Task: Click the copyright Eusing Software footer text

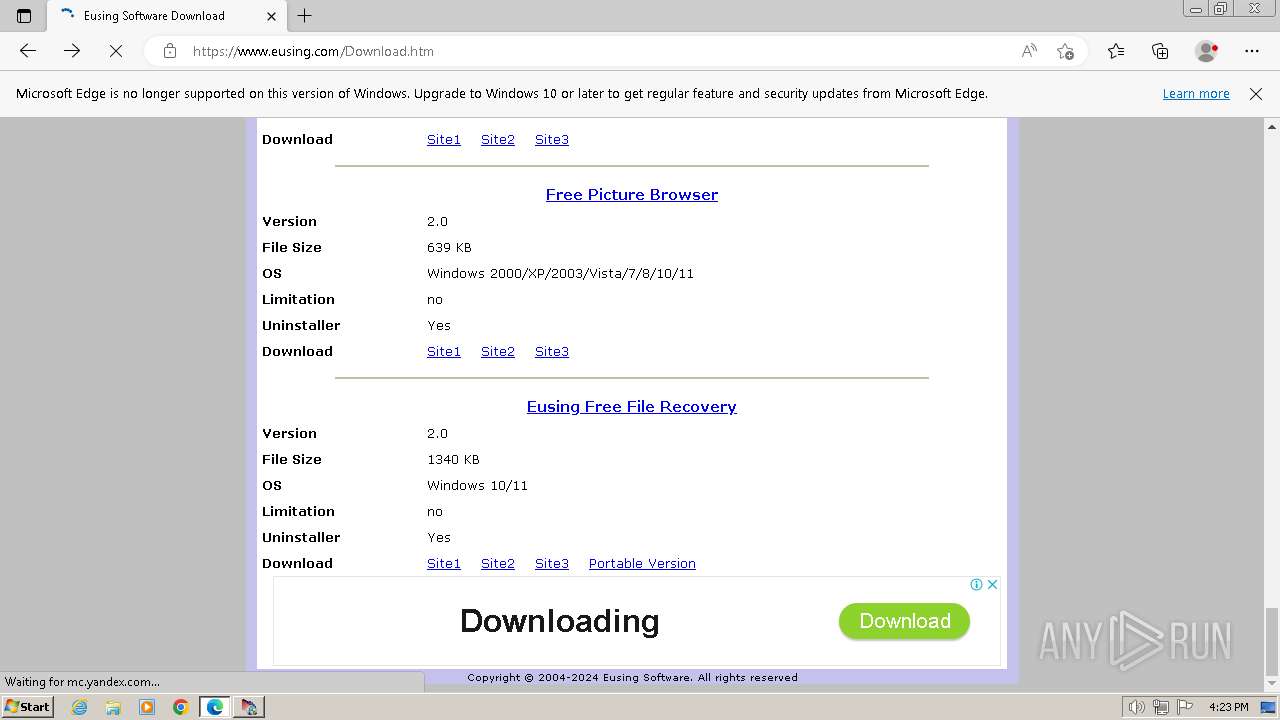Action: point(632,677)
